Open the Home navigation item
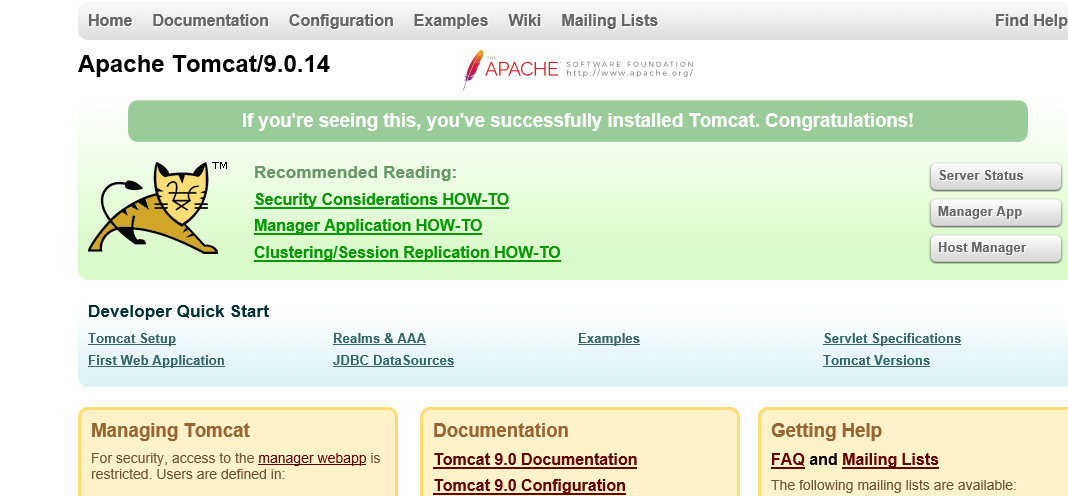1068x496 pixels. [x=110, y=20]
